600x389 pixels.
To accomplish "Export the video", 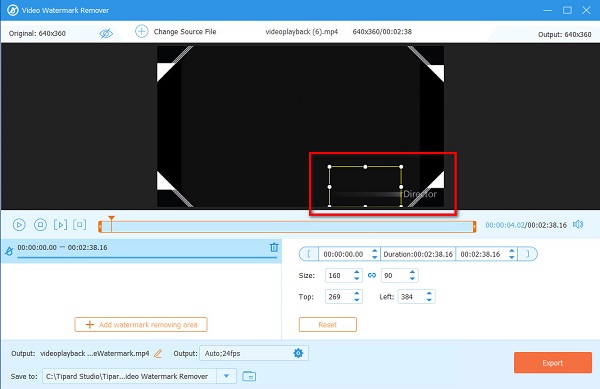I will [x=553, y=363].
